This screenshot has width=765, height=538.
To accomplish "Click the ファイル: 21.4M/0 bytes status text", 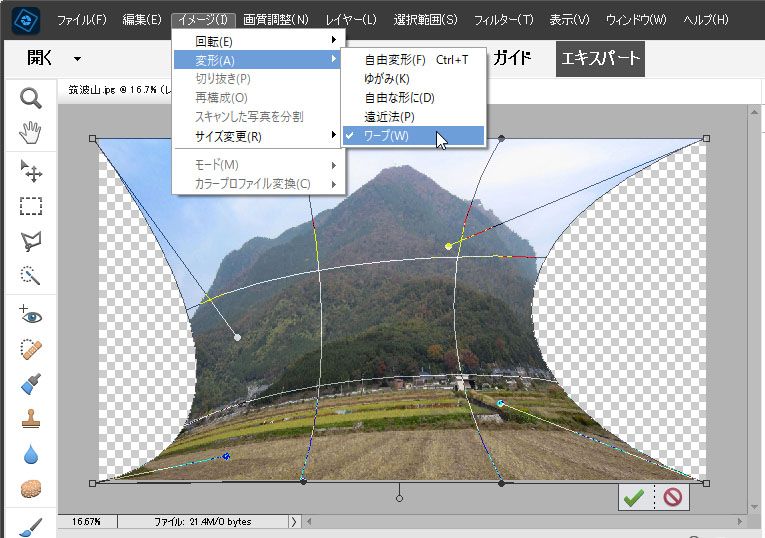I will coord(202,522).
